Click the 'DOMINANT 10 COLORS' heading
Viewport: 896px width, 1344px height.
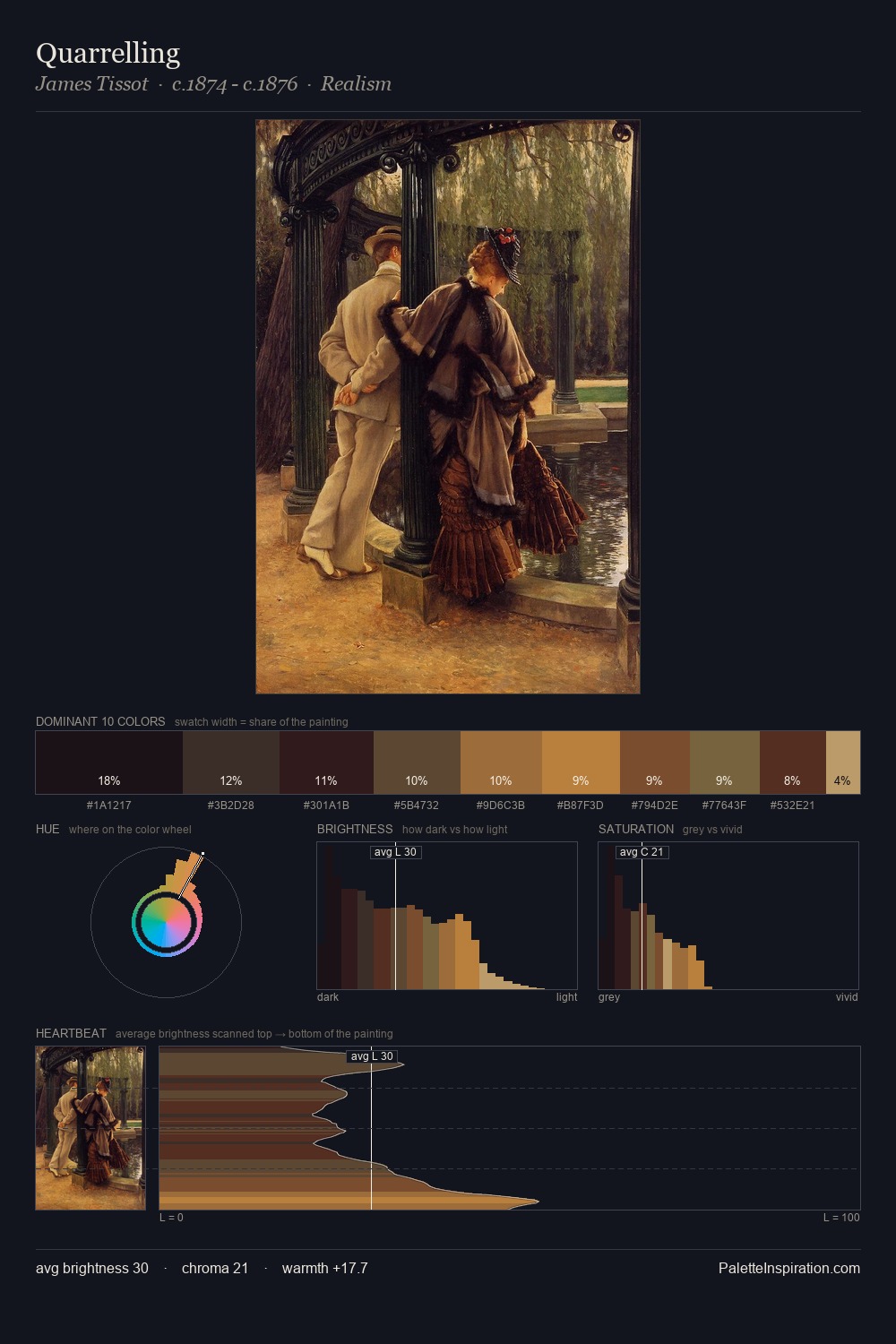point(100,721)
